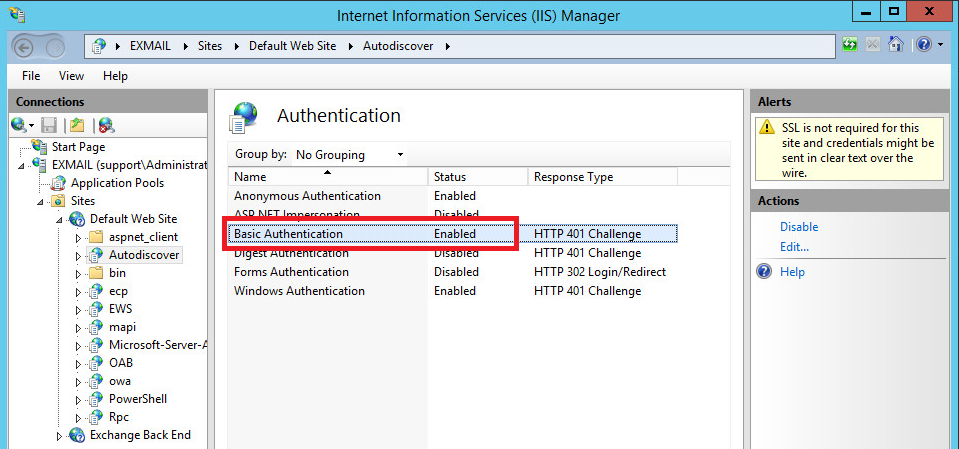Collapse the EXMAIL server tree node
Image resolution: width=959 pixels, height=449 pixels.
pos(22,166)
